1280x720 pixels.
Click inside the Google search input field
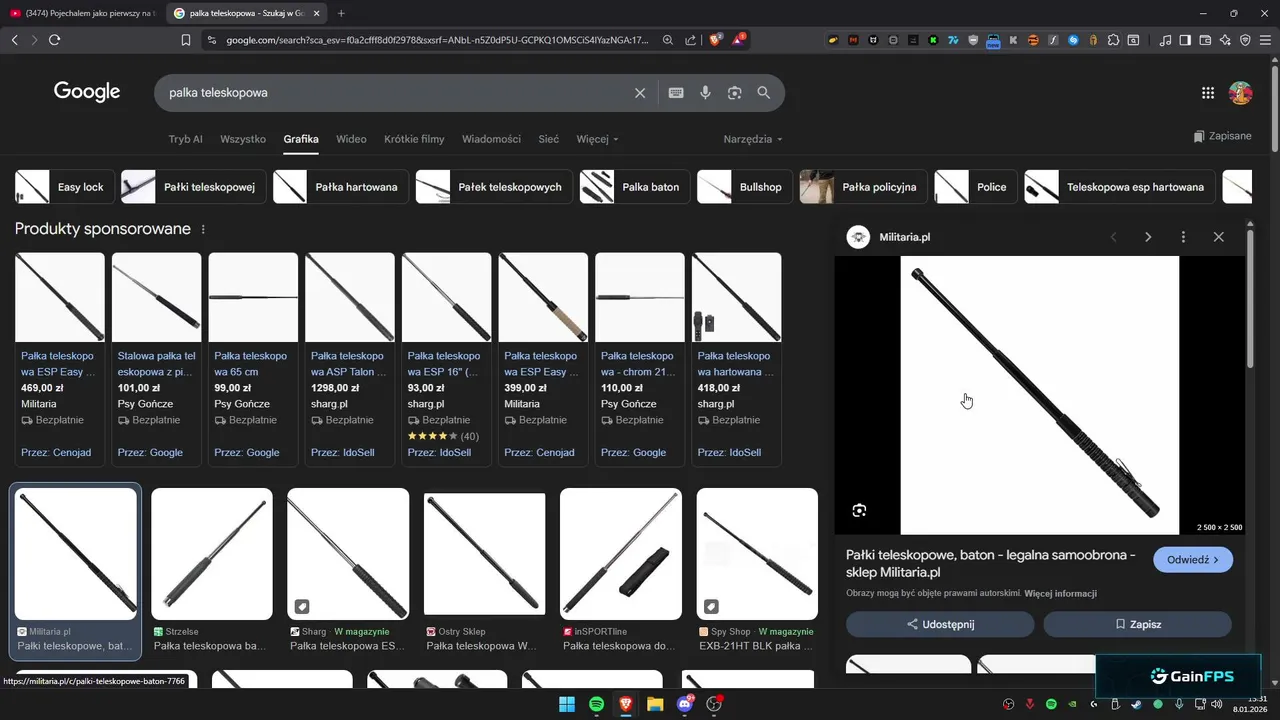coord(395,93)
